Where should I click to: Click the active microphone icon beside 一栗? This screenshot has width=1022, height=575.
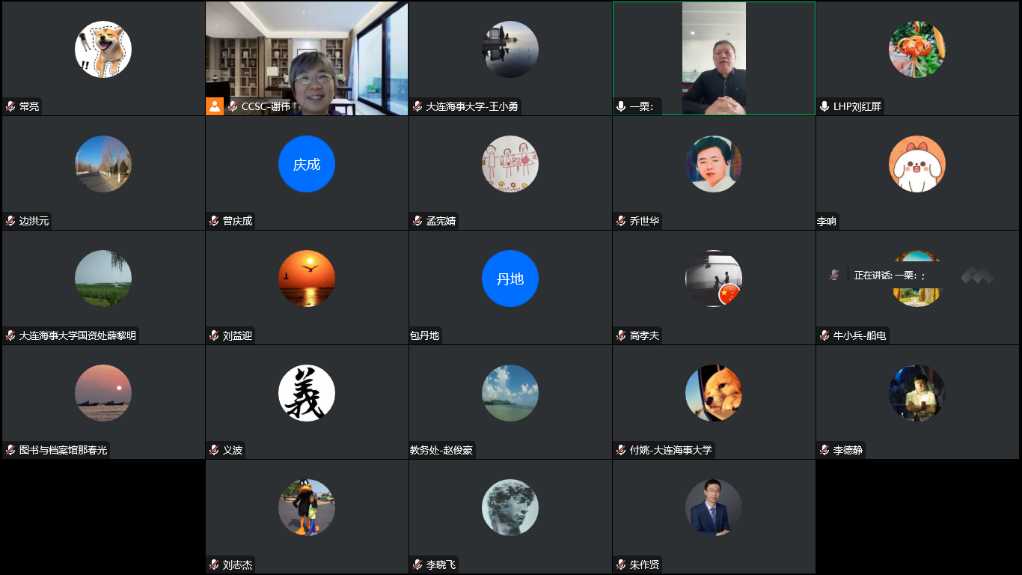(x=621, y=106)
